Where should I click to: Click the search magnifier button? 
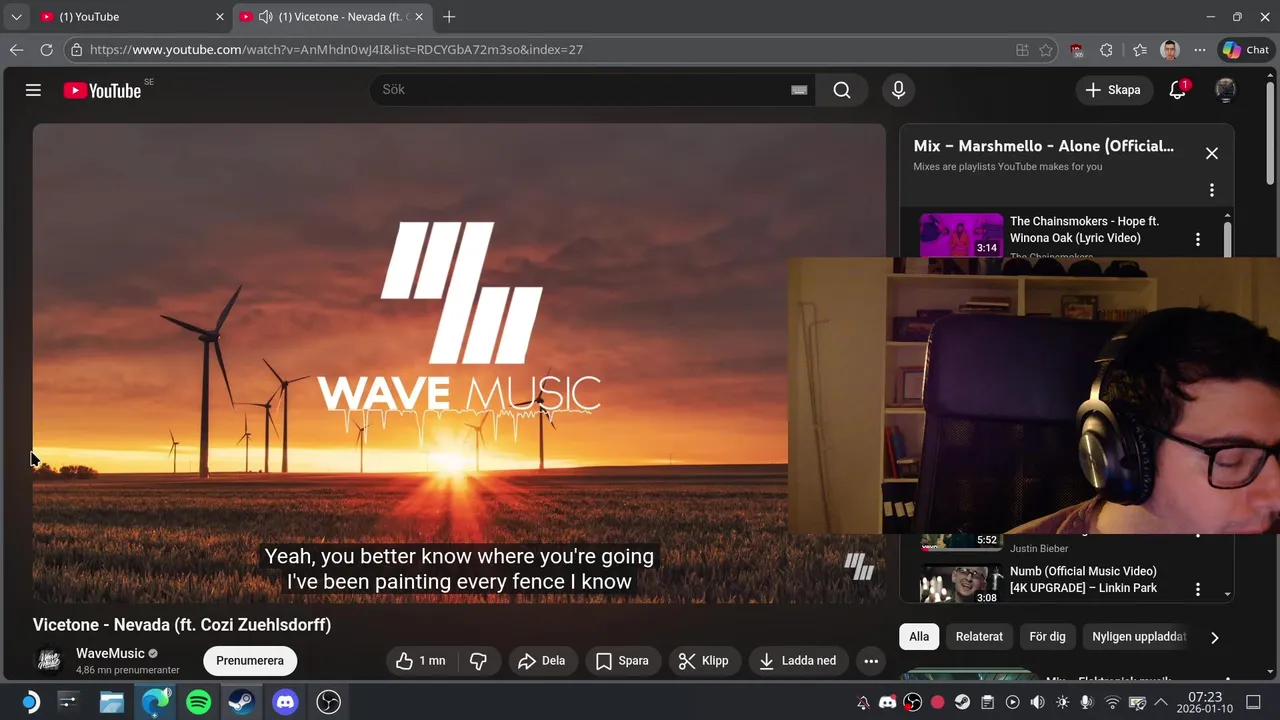(842, 90)
